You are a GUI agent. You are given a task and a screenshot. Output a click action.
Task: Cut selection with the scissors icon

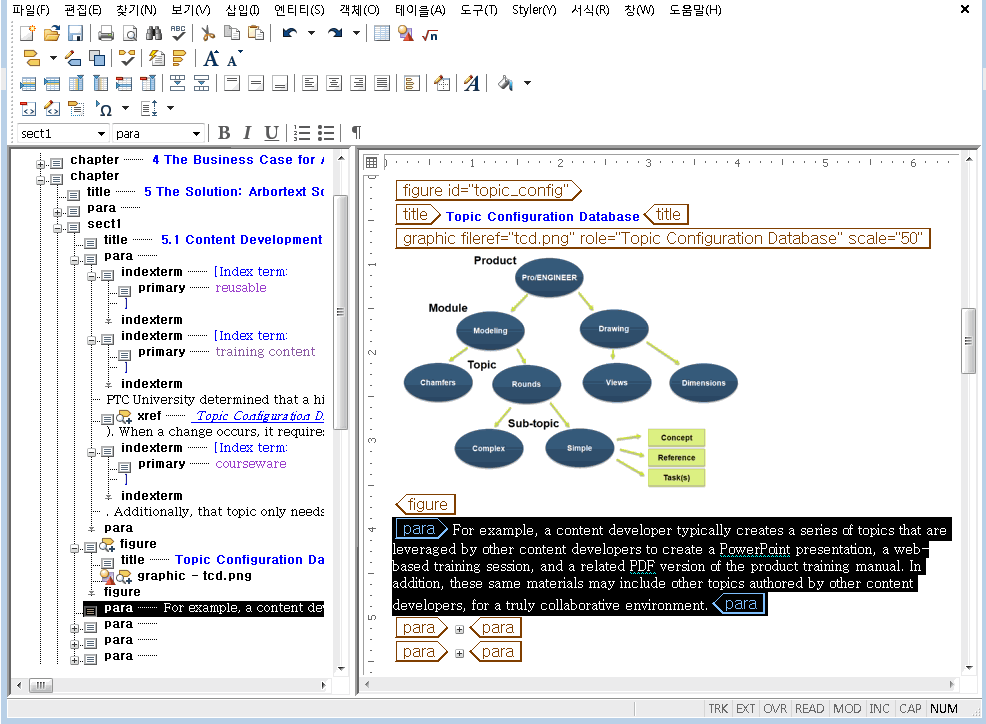pyautogui.click(x=208, y=33)
